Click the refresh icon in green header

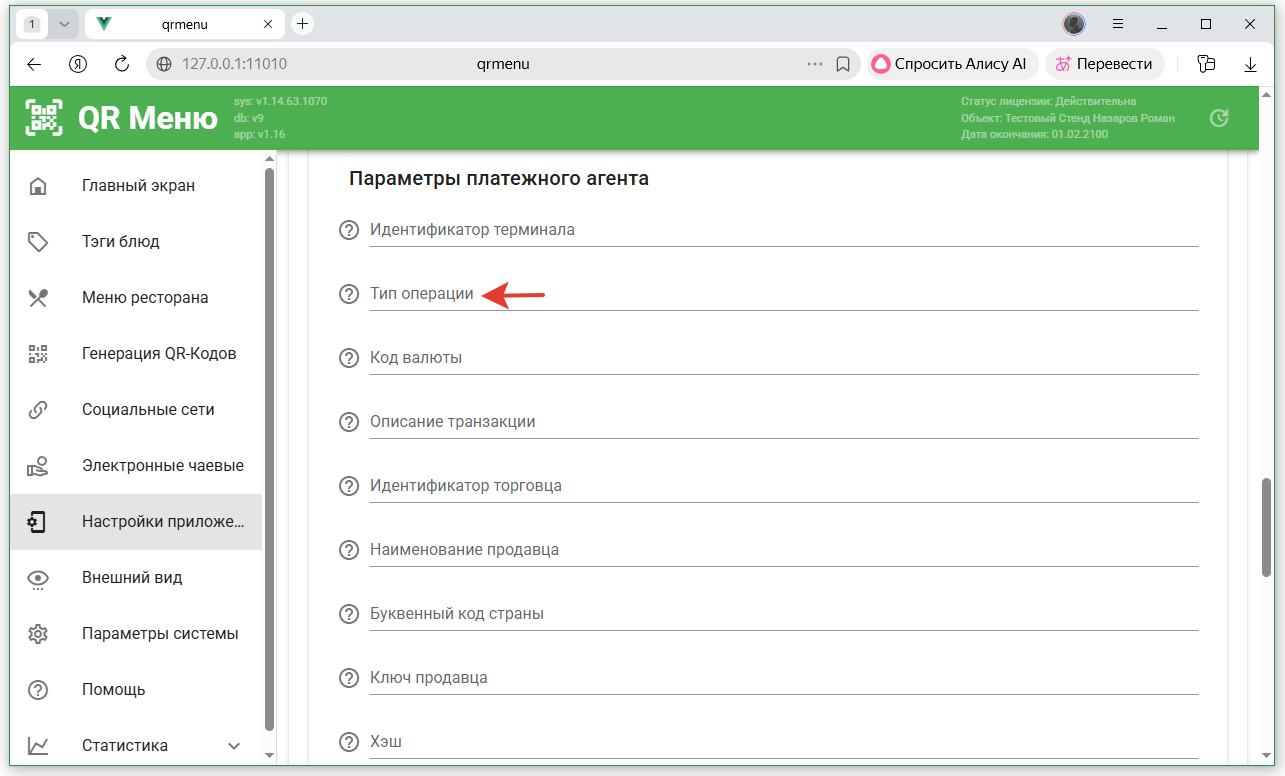pyautogui.click(x=1218, y=118)
